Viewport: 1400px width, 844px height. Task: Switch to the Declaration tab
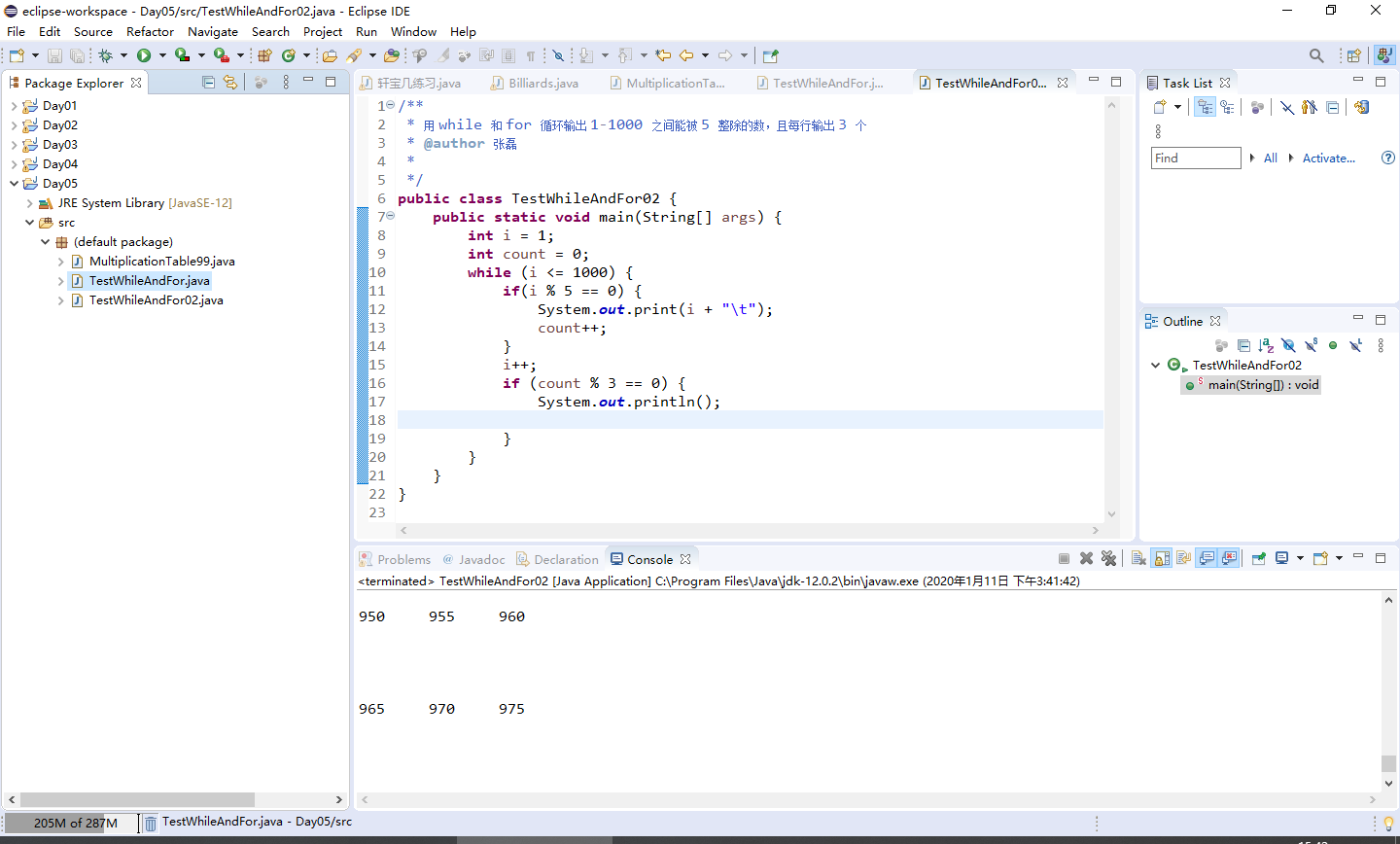[558, 559]
